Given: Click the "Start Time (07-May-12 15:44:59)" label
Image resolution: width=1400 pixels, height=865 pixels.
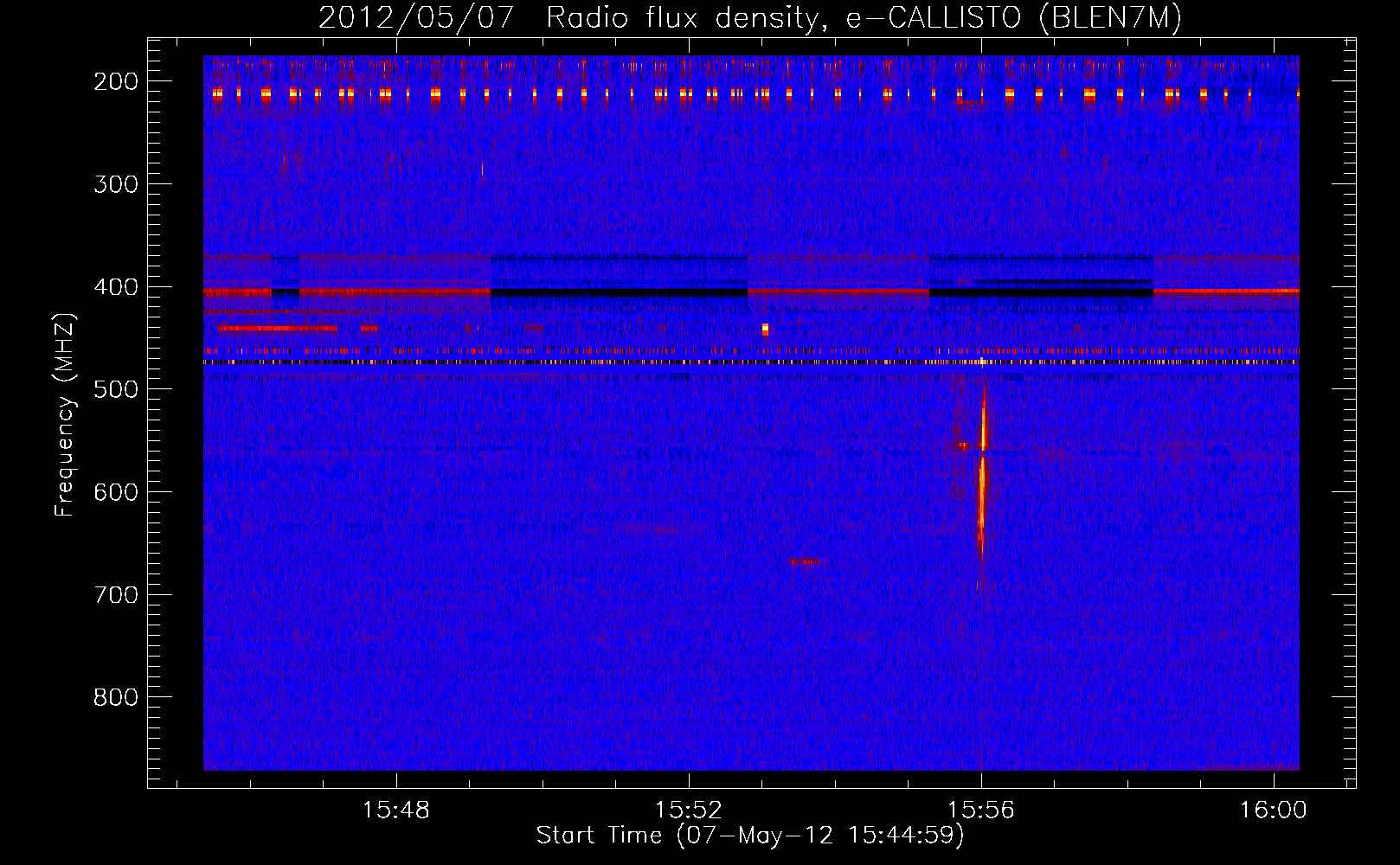Looking at the screenshot, I should 749,836.
